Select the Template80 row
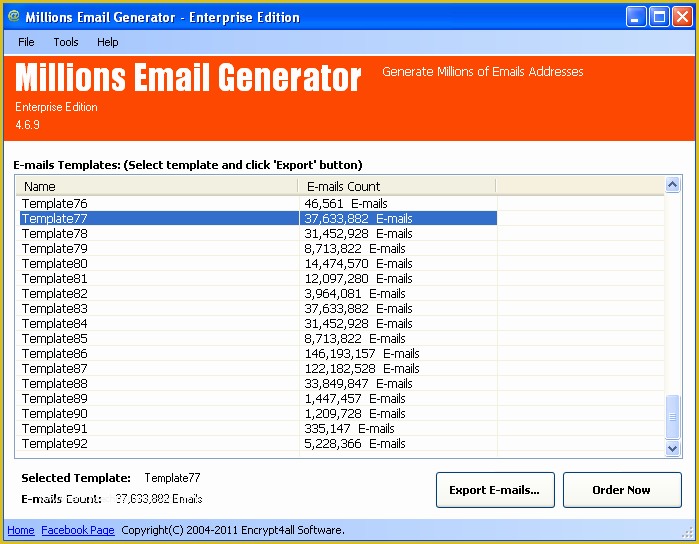The image size is (699, 544). (259, 264)
